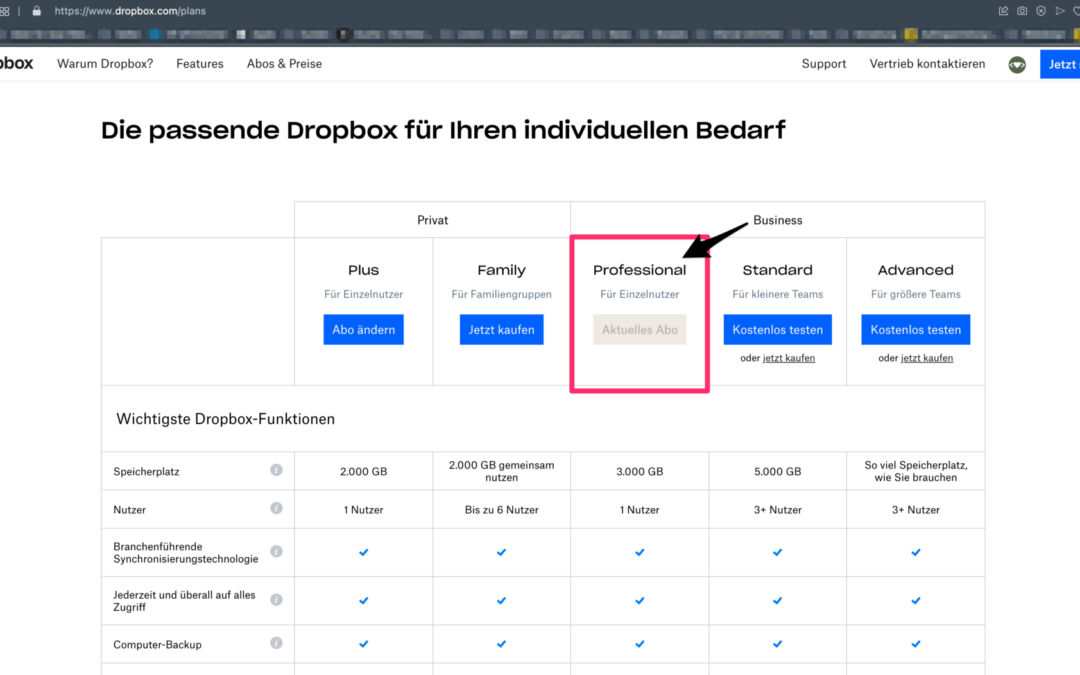Show info icon for Computer-Backup
The width and height of the screenshot is (1080, 675).
[276, 643]
